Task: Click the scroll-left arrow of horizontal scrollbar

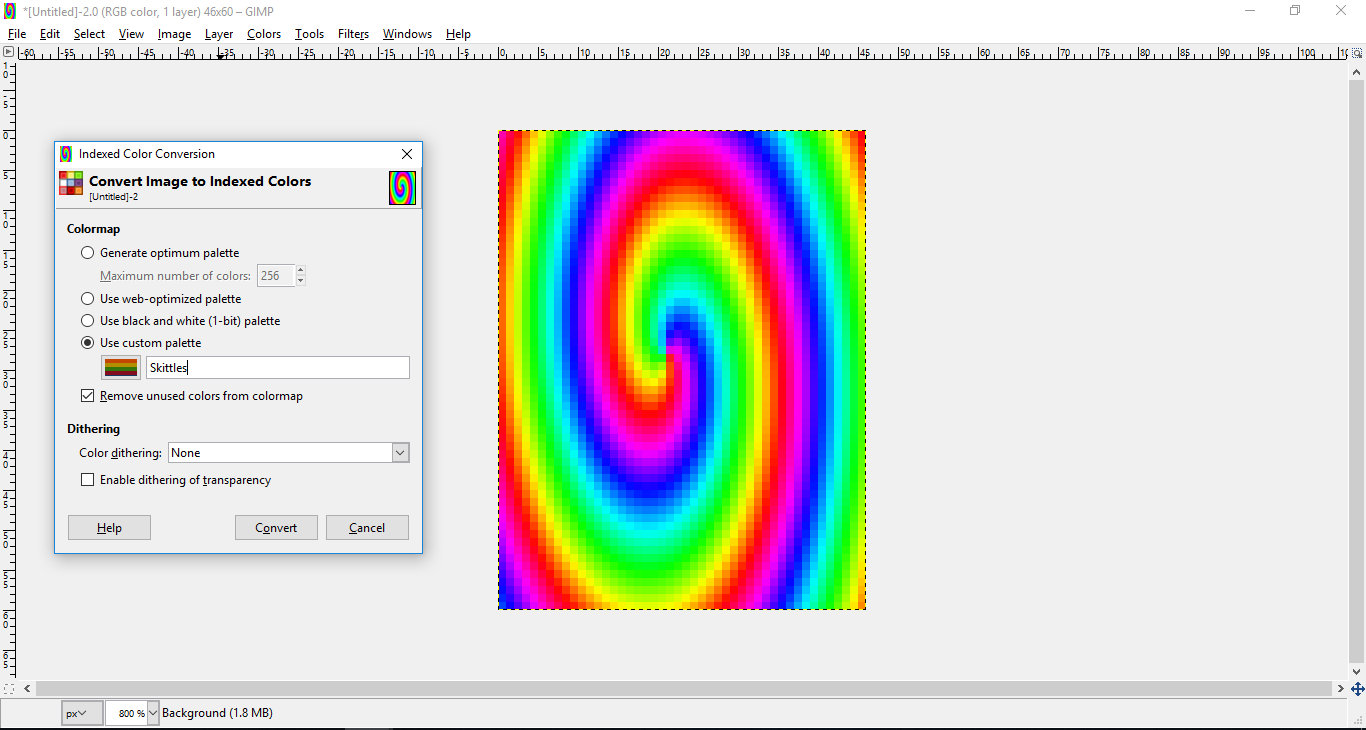Action: [27, 689]
